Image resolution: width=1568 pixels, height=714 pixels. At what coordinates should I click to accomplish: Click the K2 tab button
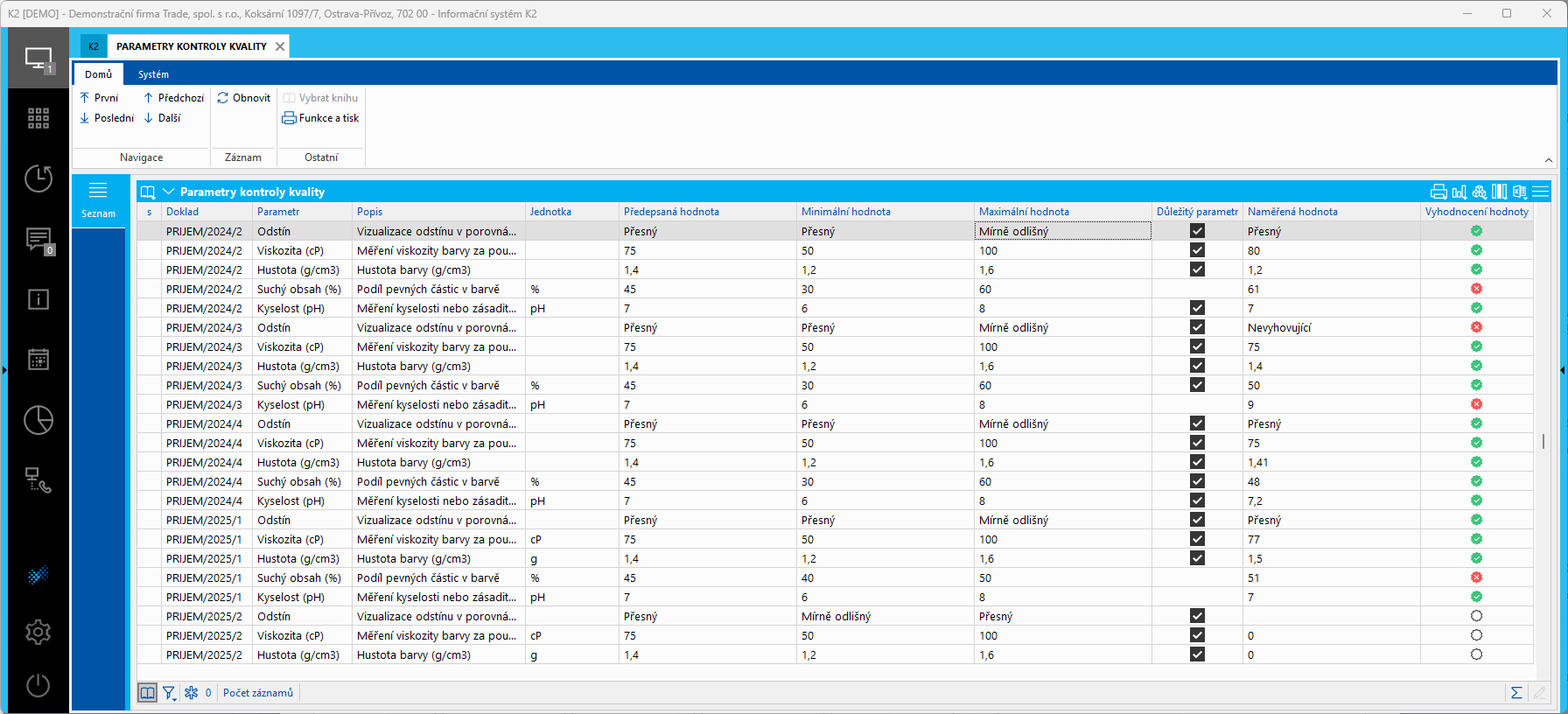tap(94, 46)
